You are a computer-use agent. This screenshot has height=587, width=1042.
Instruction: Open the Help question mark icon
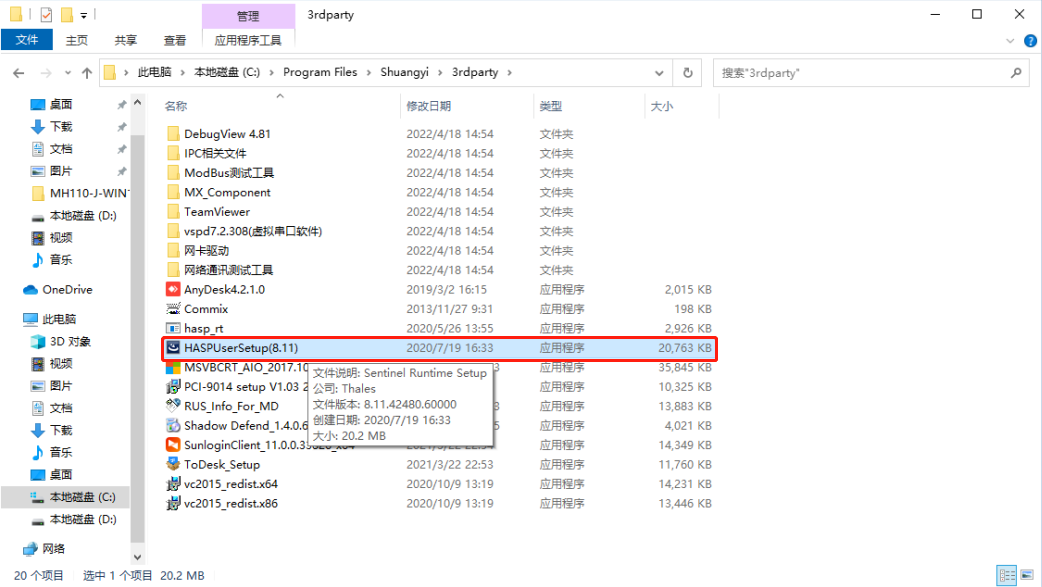click(1029, 41)
